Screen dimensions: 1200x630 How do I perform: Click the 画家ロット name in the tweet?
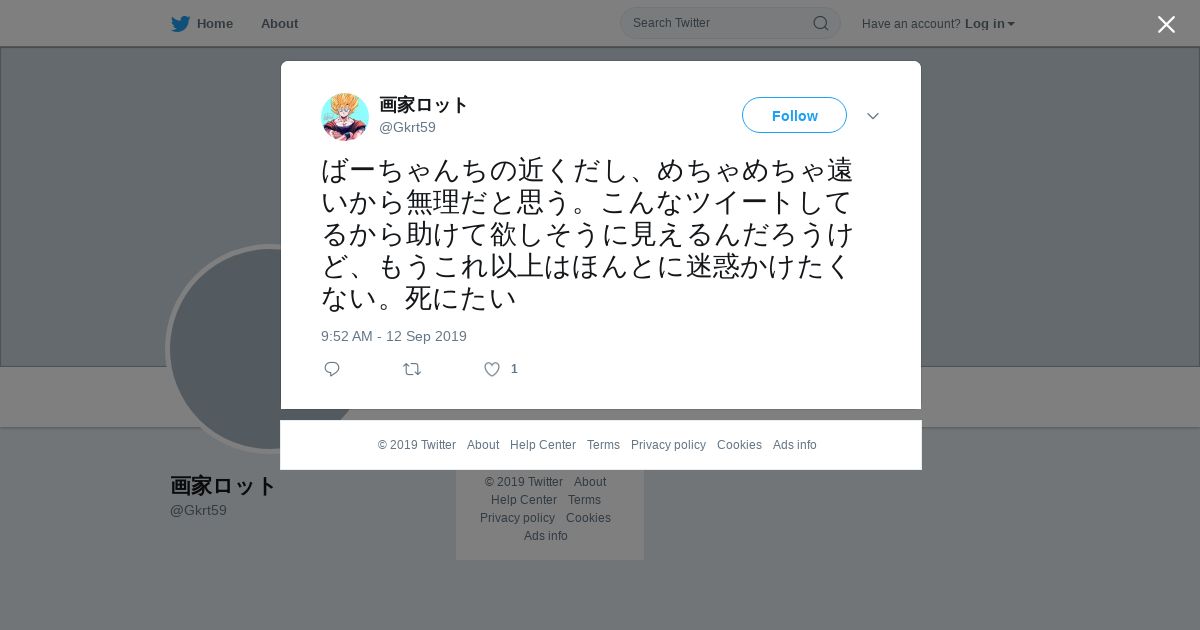[424, 105]
